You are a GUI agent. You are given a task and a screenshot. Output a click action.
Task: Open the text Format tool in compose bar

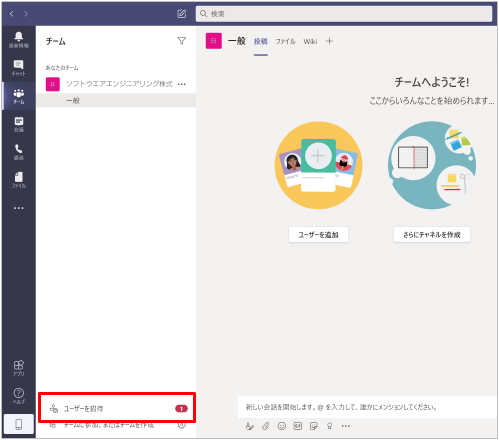249,426
